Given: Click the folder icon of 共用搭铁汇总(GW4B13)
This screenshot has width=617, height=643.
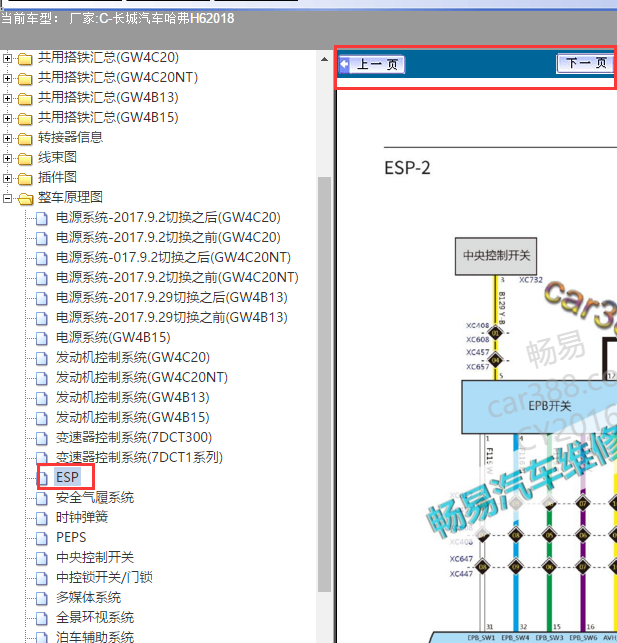Looking at the screenshot, I should [x=25, y=99].
